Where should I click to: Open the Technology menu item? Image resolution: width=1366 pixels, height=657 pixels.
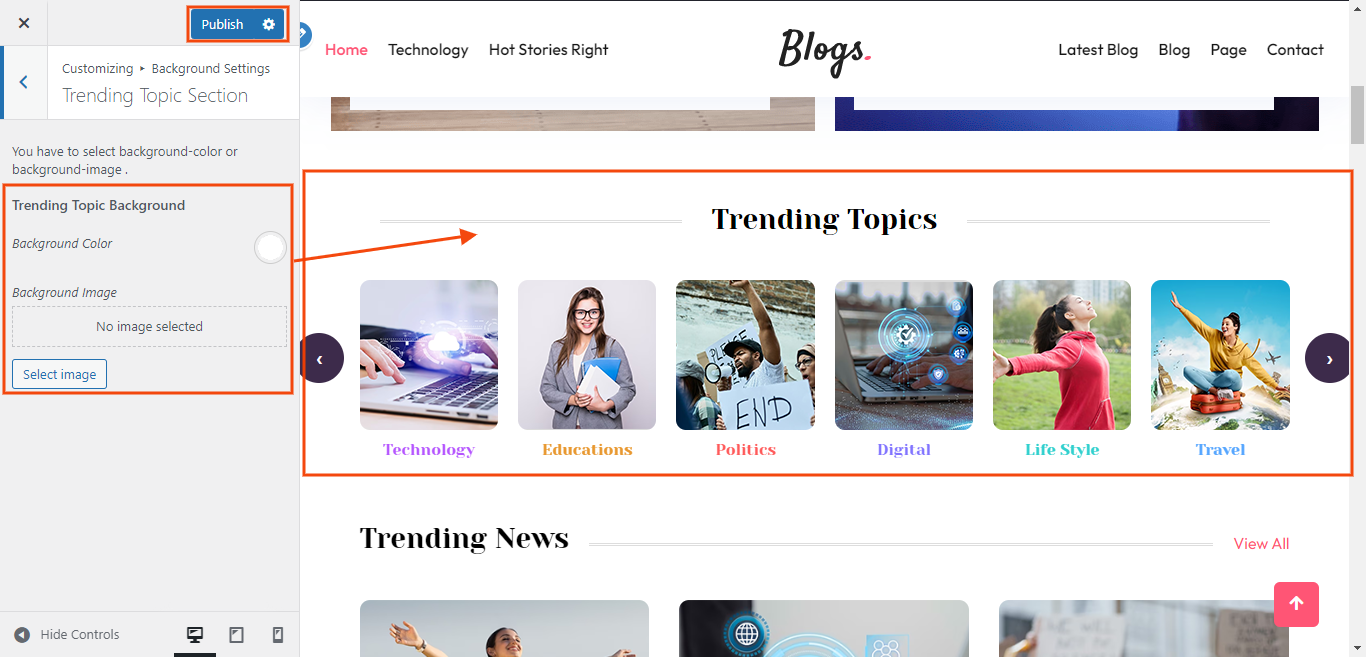tap(428, 49)
